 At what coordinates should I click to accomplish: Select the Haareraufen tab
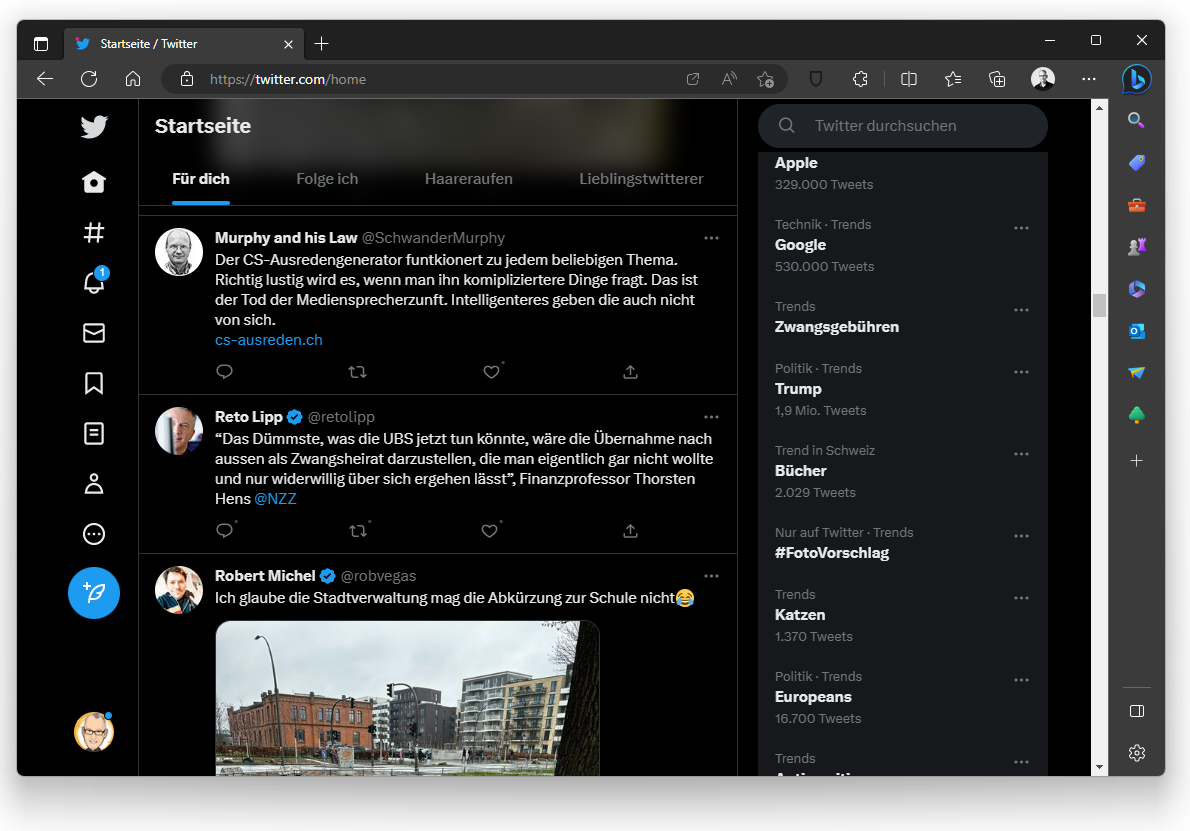468,179
